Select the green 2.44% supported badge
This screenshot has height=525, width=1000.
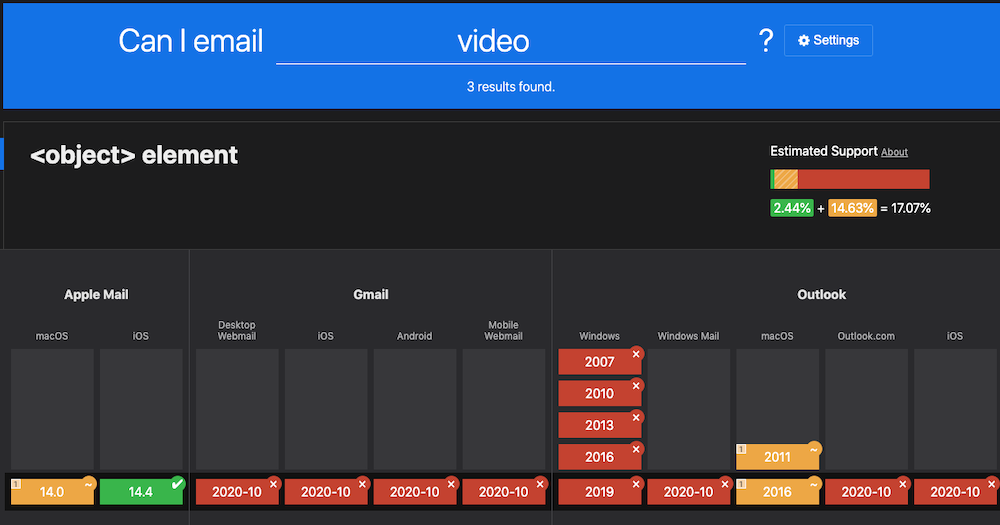(791, 208)
